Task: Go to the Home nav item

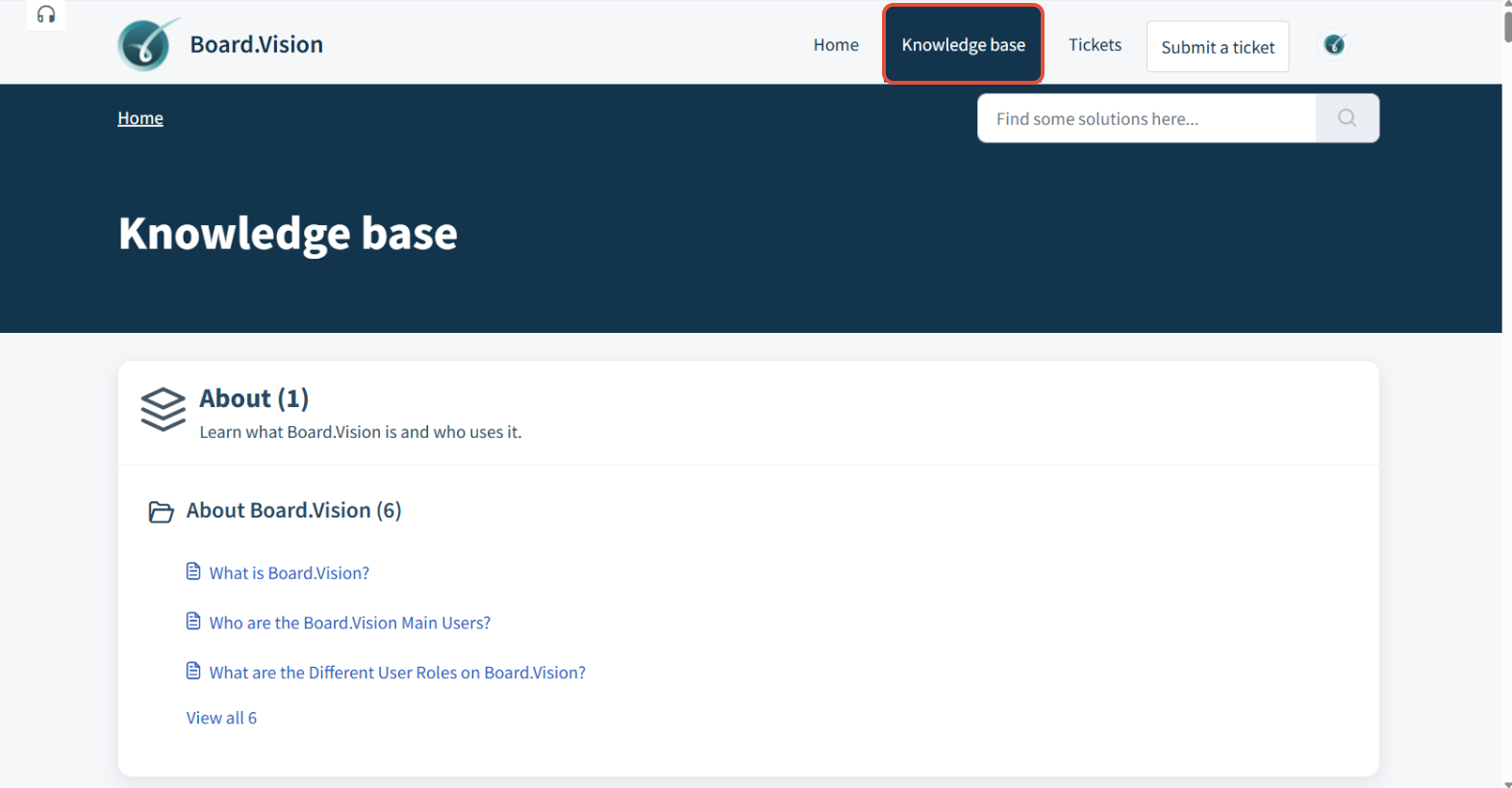Action: click(836, 45)
